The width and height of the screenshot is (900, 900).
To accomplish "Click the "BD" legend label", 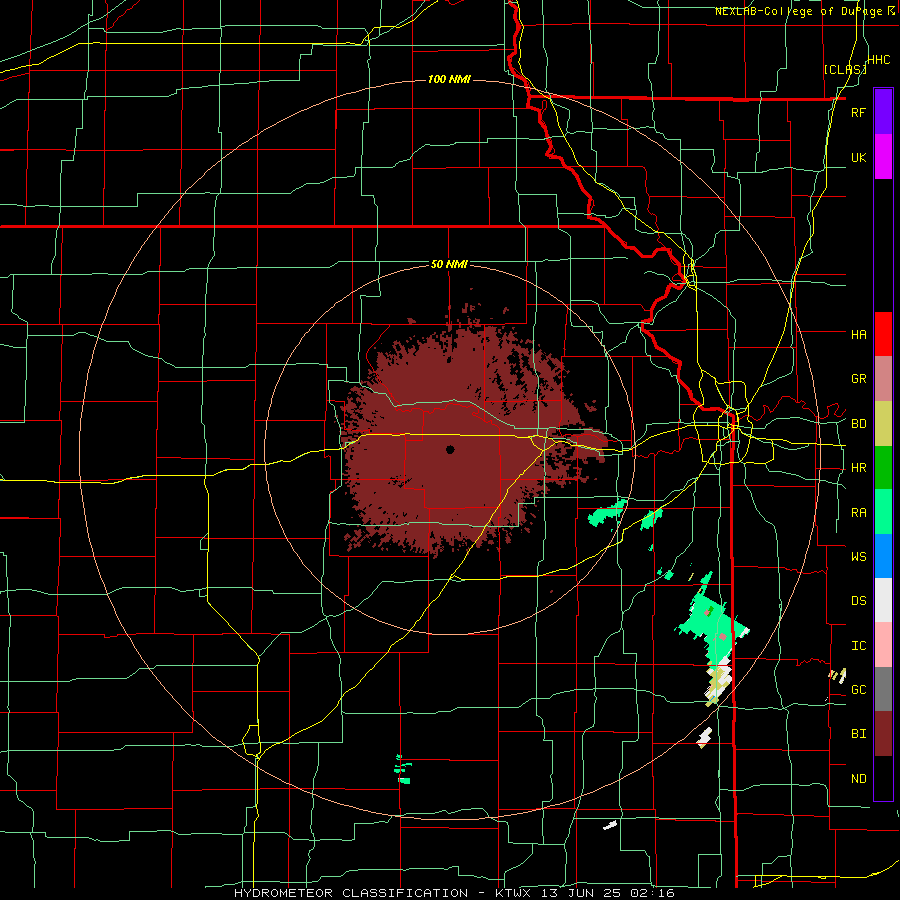I will (x=858, y=424).
